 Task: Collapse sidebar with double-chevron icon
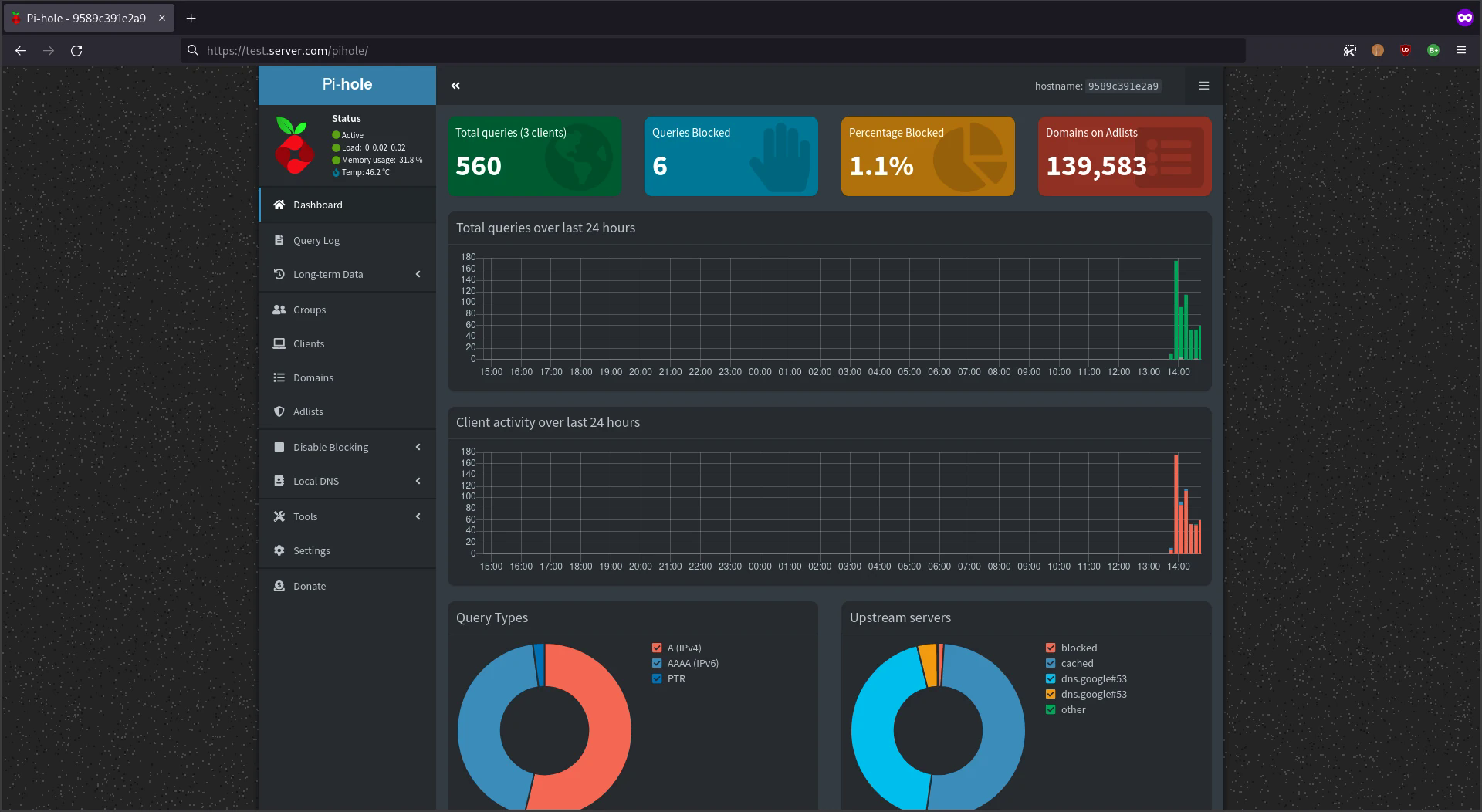pos(455,86)
